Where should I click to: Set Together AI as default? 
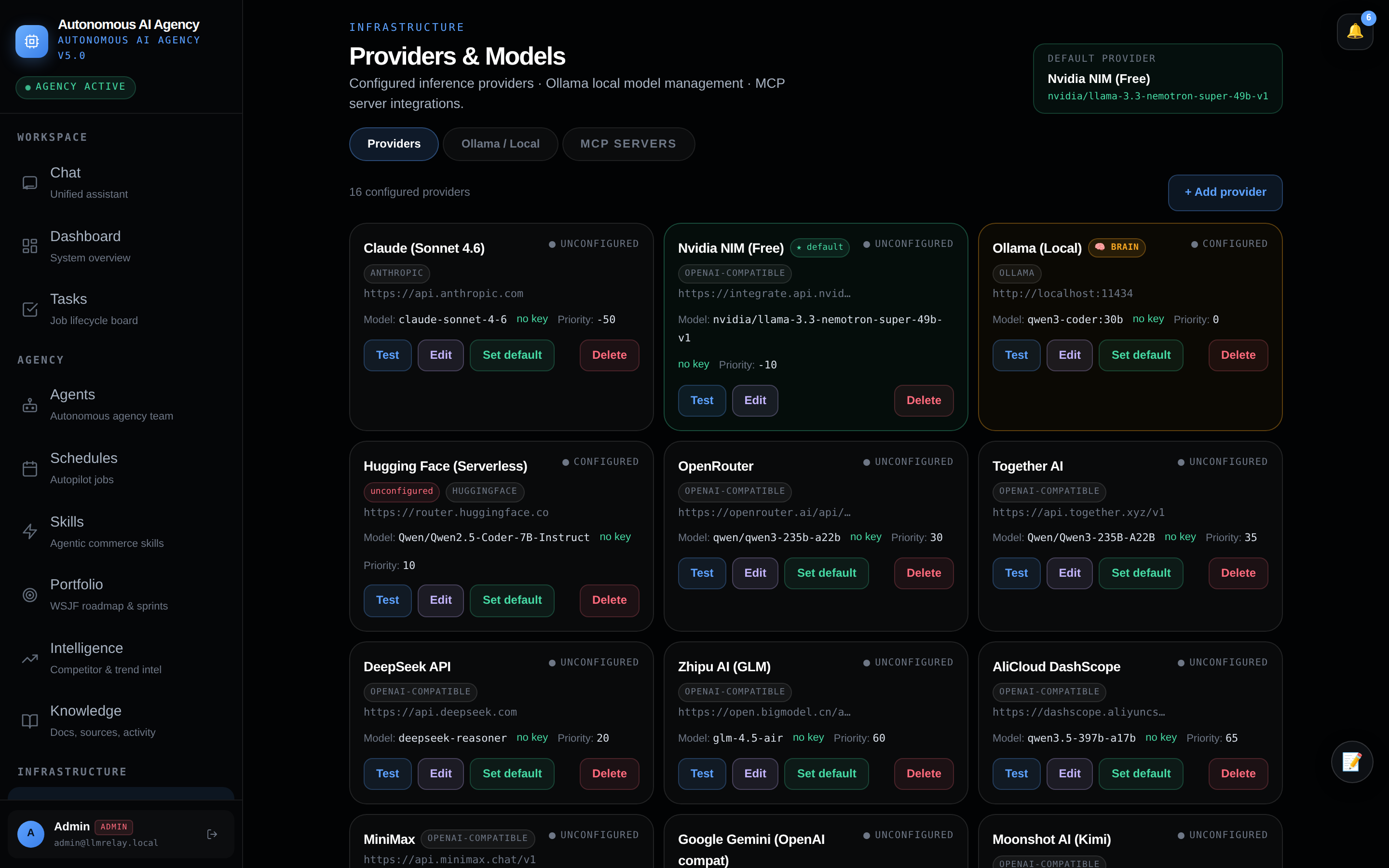[1141, 573]
